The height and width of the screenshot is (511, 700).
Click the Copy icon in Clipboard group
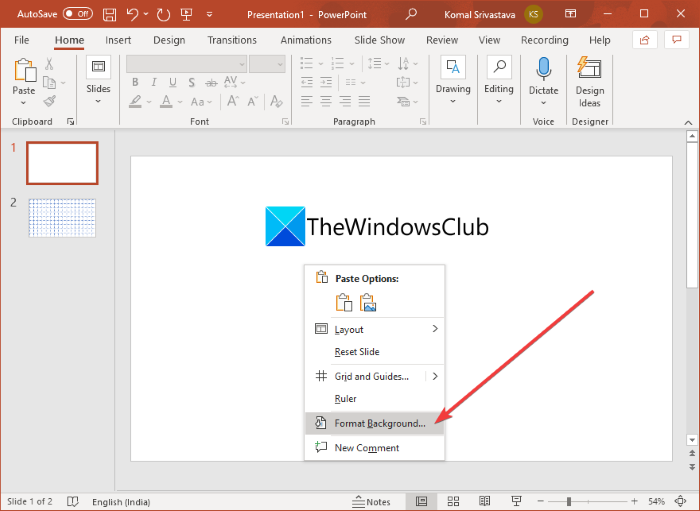pos(49,83)
